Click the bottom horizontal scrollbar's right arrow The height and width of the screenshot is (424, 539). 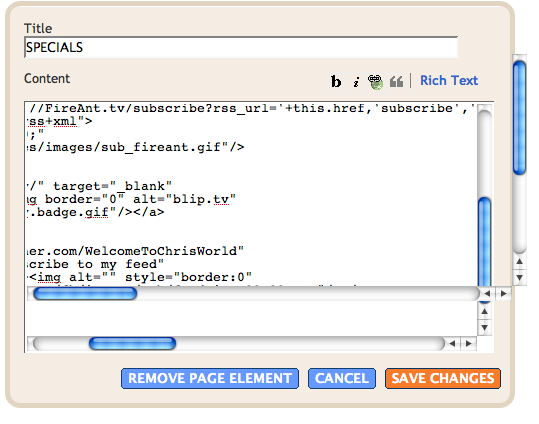tap(469, 343)
